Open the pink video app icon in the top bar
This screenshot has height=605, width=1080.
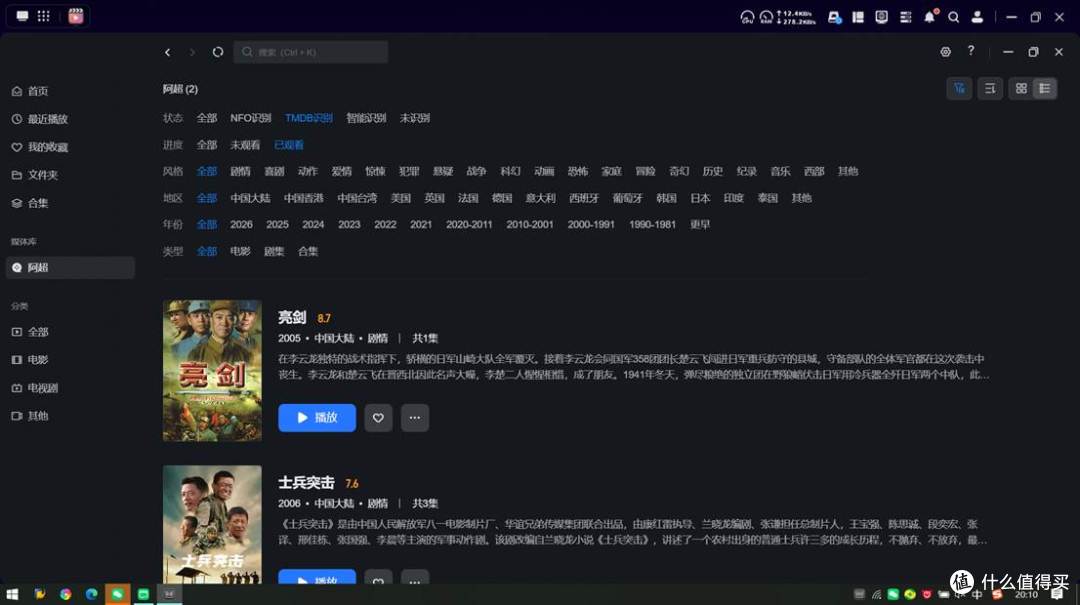[76, 16]
